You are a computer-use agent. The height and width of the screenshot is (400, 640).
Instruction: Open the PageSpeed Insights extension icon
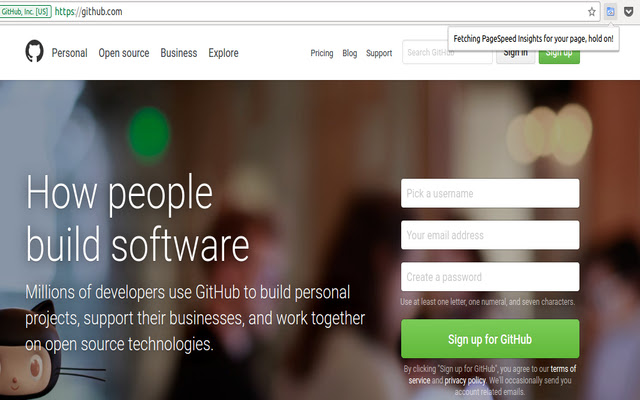[x=610, y=12]
